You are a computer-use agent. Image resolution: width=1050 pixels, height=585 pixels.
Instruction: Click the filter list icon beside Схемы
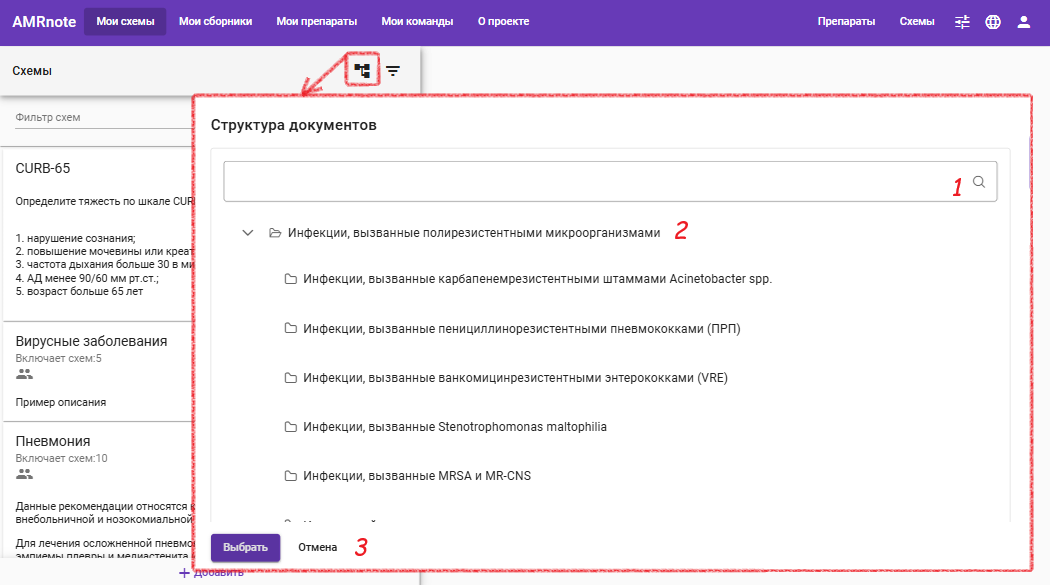(393, 70)
